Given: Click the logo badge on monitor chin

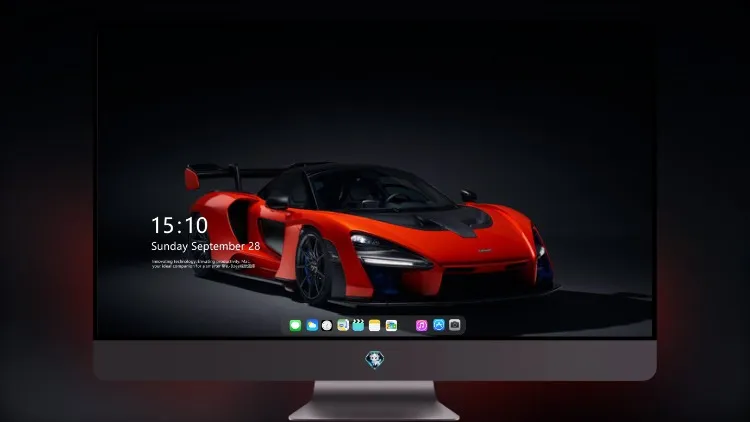Looking at the screenshot, I should pos(375,360).
